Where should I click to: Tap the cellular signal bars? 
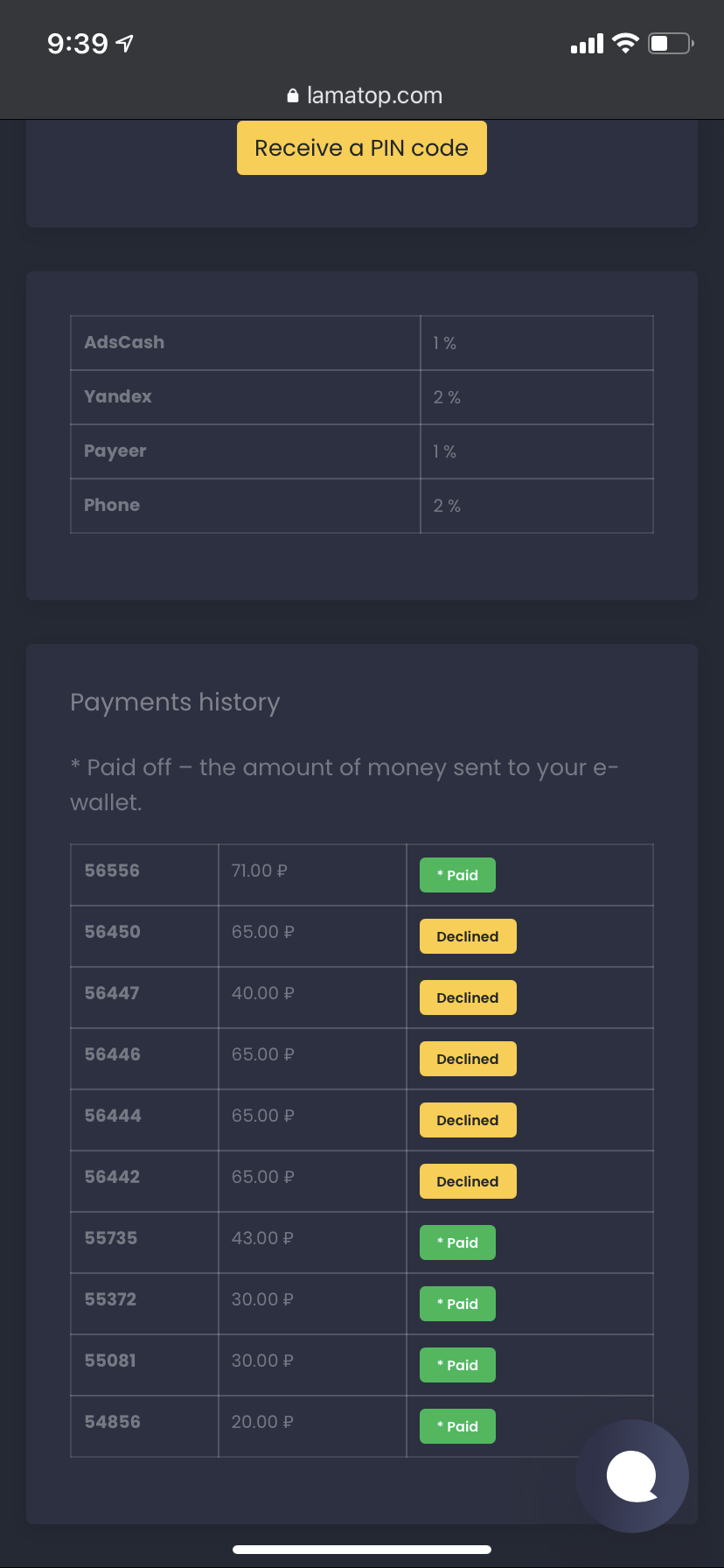pyautogui.click(x=587, y=44)
